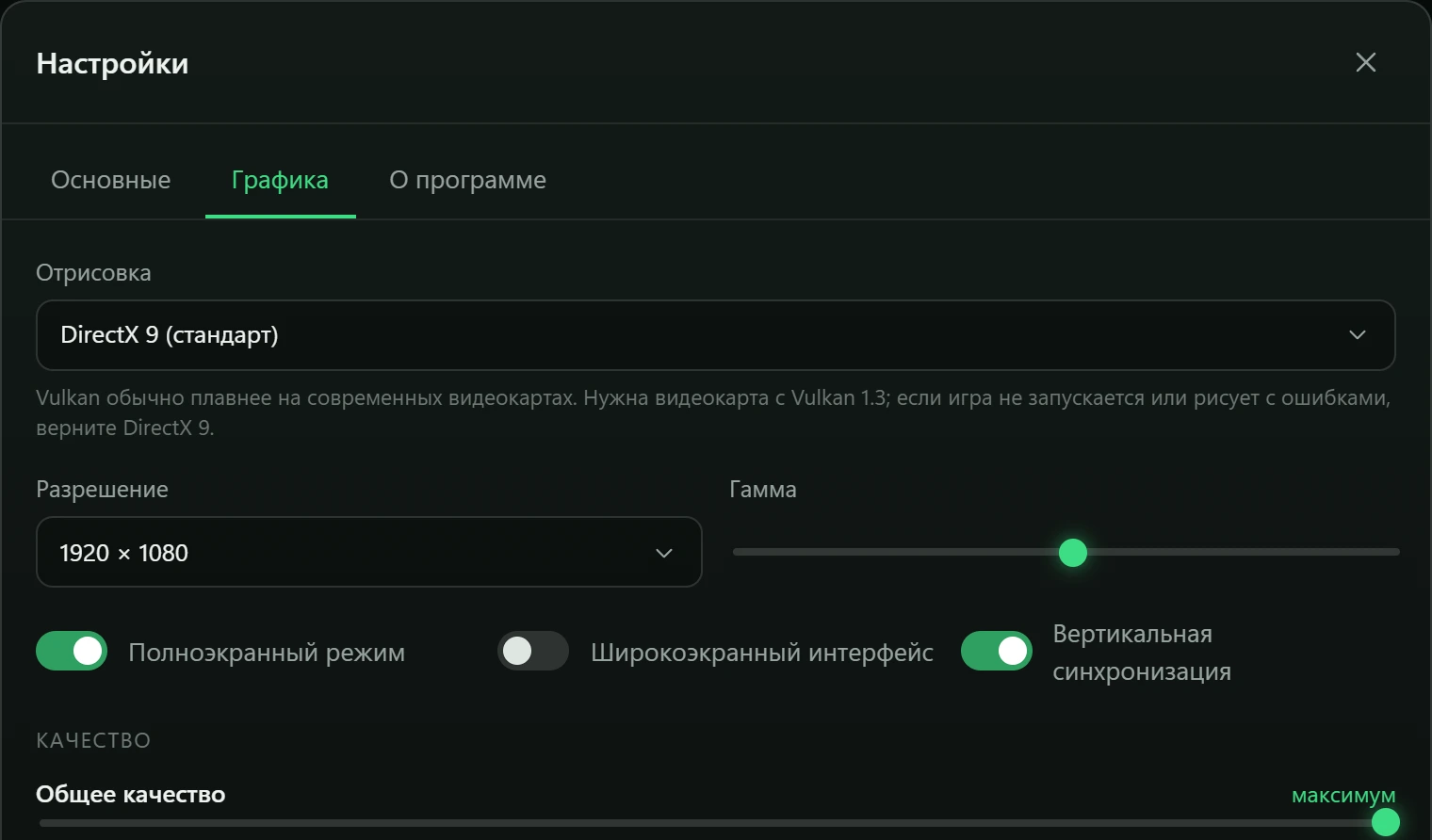Click the Гамма slider handle

[x=1073, y=553]
